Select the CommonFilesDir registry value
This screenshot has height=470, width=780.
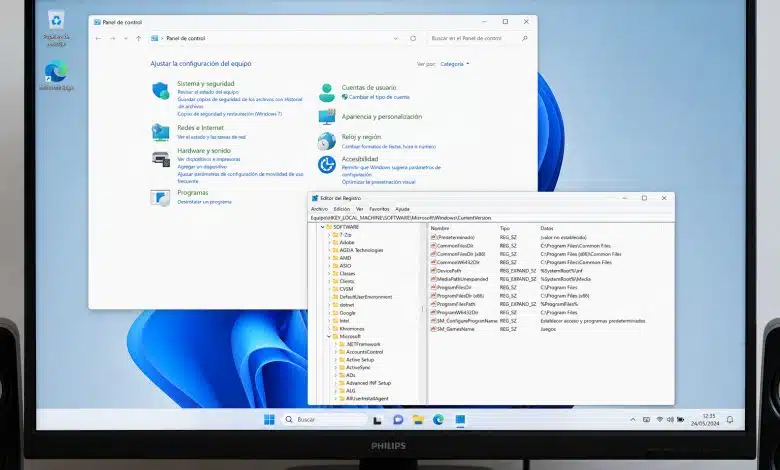click(455, 246)
